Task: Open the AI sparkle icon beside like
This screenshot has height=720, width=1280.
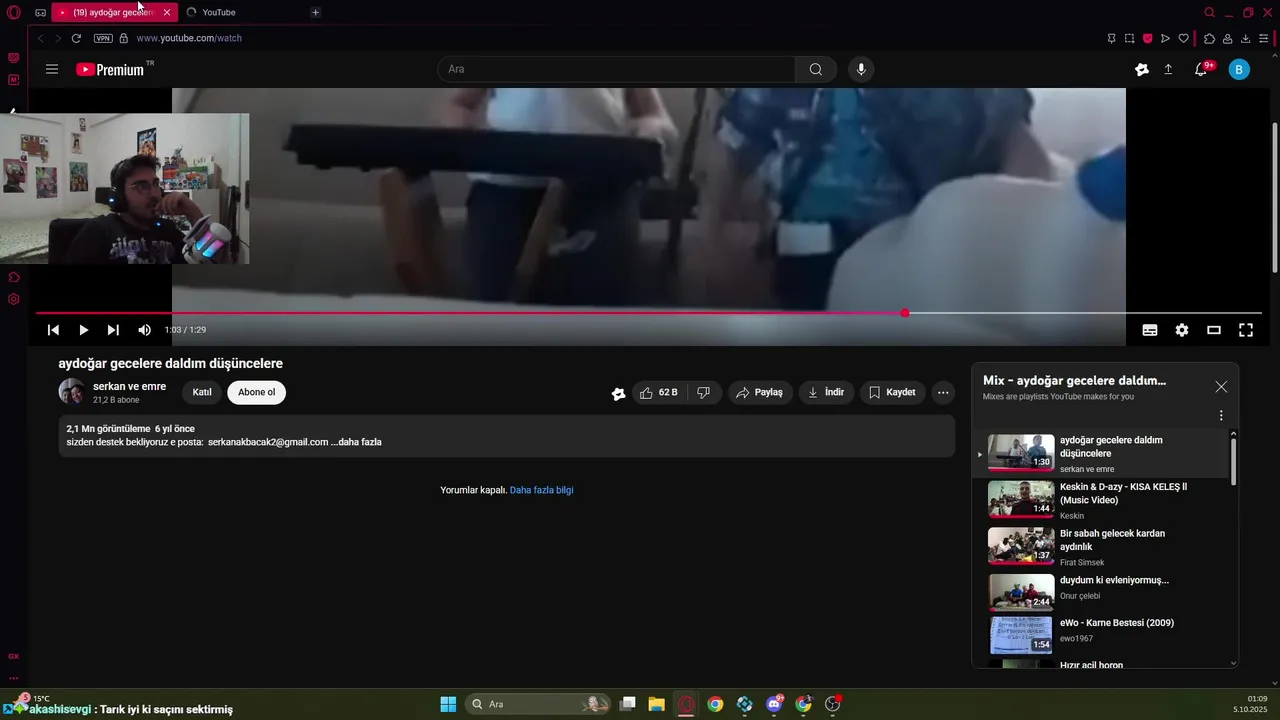Action: [x=618, y=393]
